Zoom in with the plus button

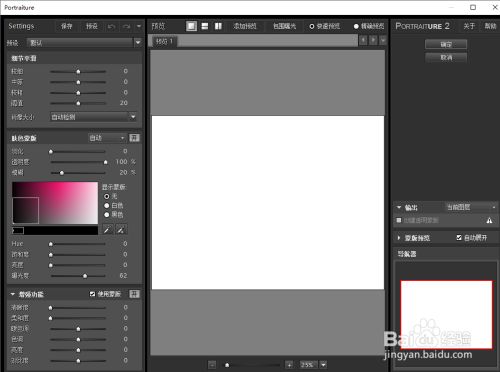point(289,365)
